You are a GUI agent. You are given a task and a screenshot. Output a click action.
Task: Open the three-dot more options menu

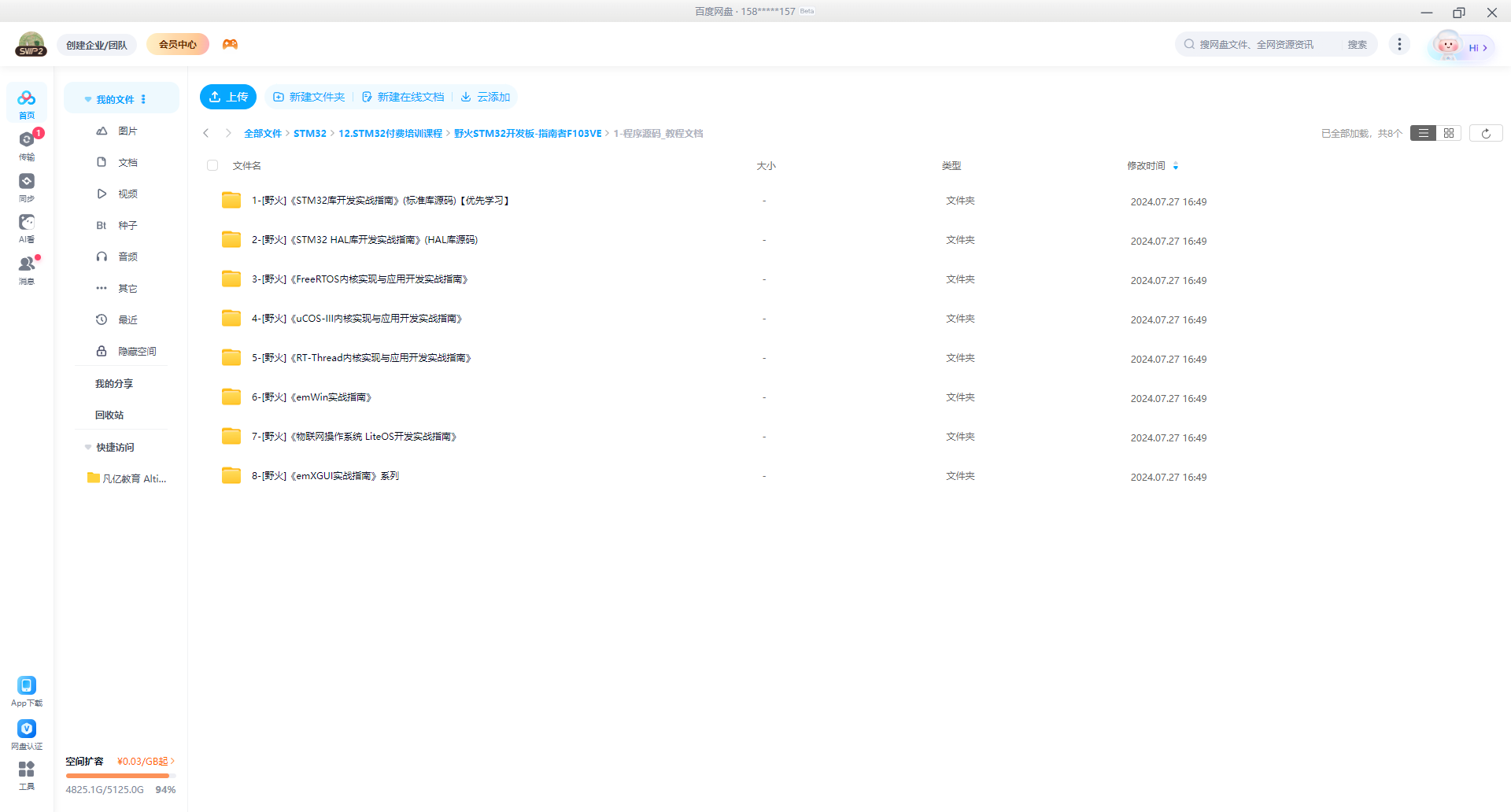tap(1399, 44)
